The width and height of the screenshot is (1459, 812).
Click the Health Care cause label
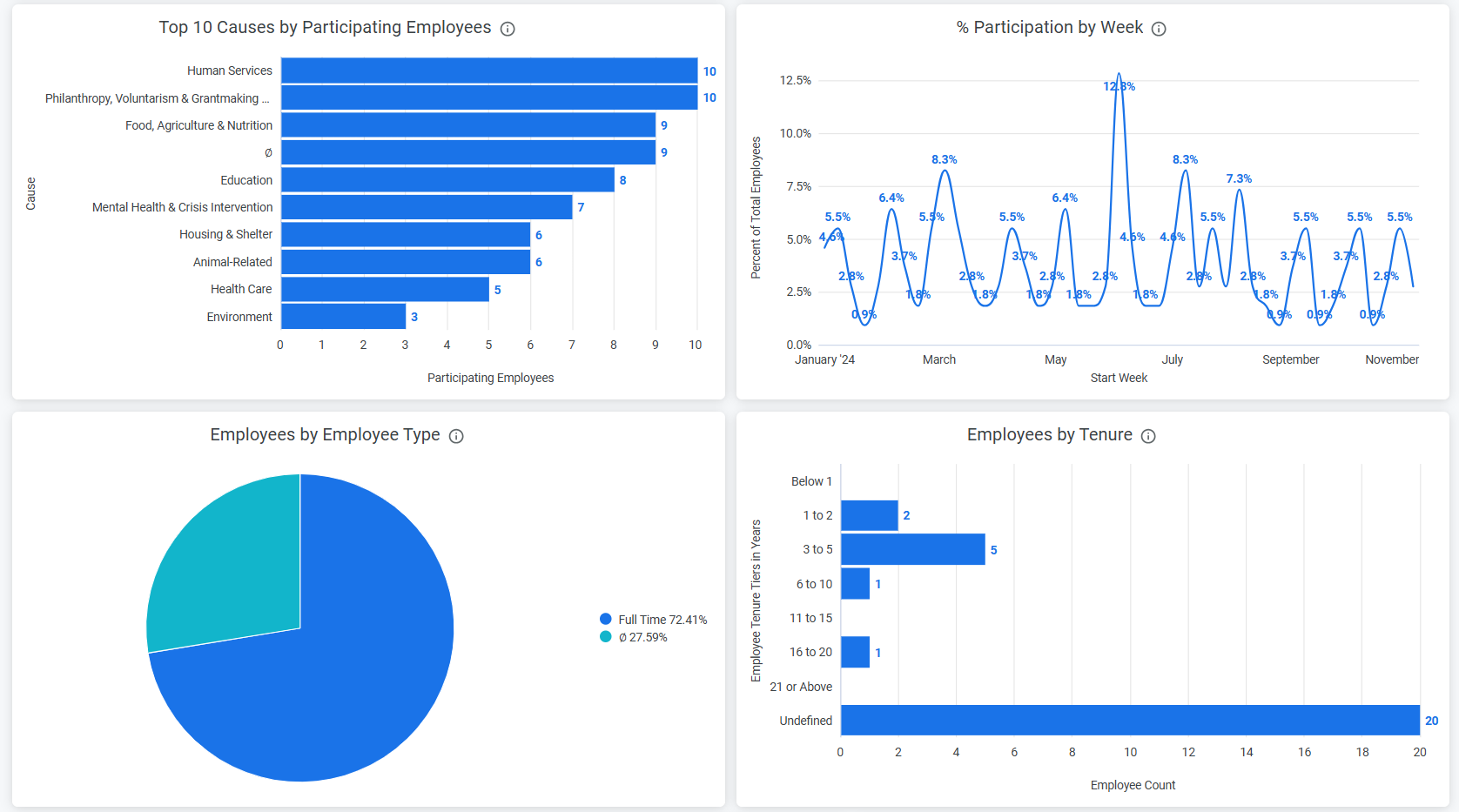(241, 289)
